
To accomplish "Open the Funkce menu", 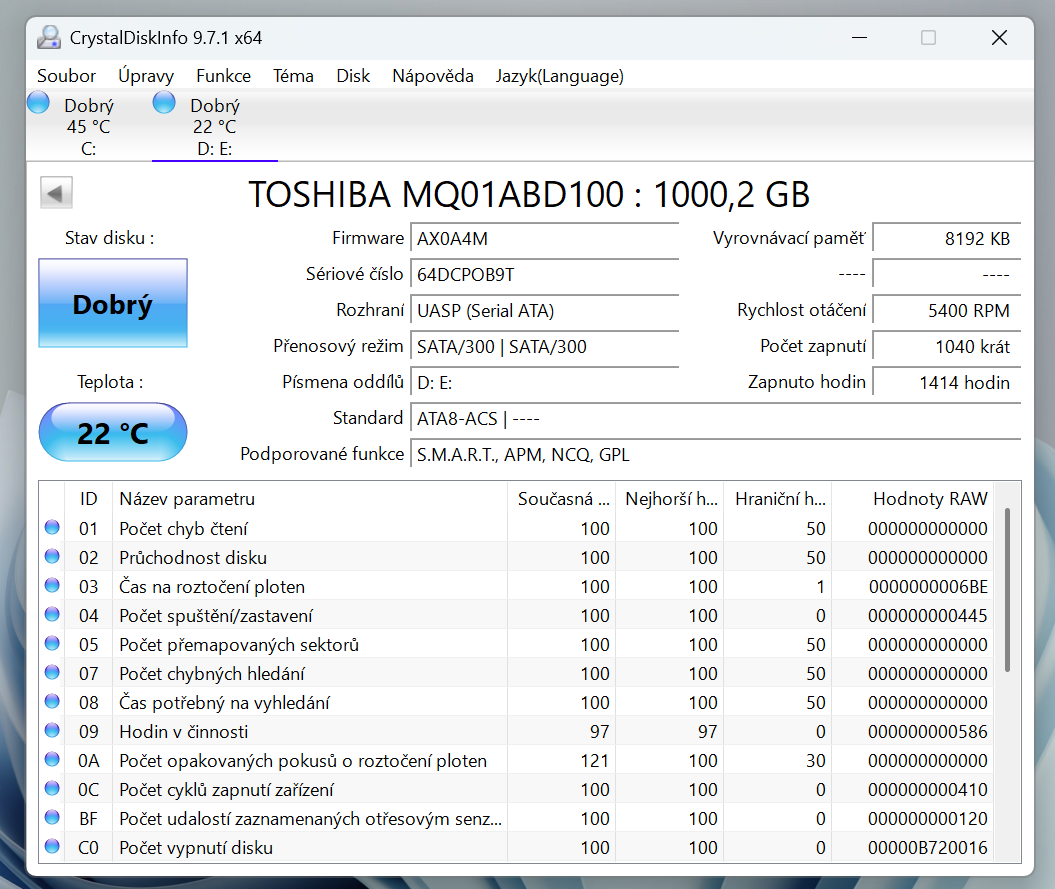I will tap(223, 75).
